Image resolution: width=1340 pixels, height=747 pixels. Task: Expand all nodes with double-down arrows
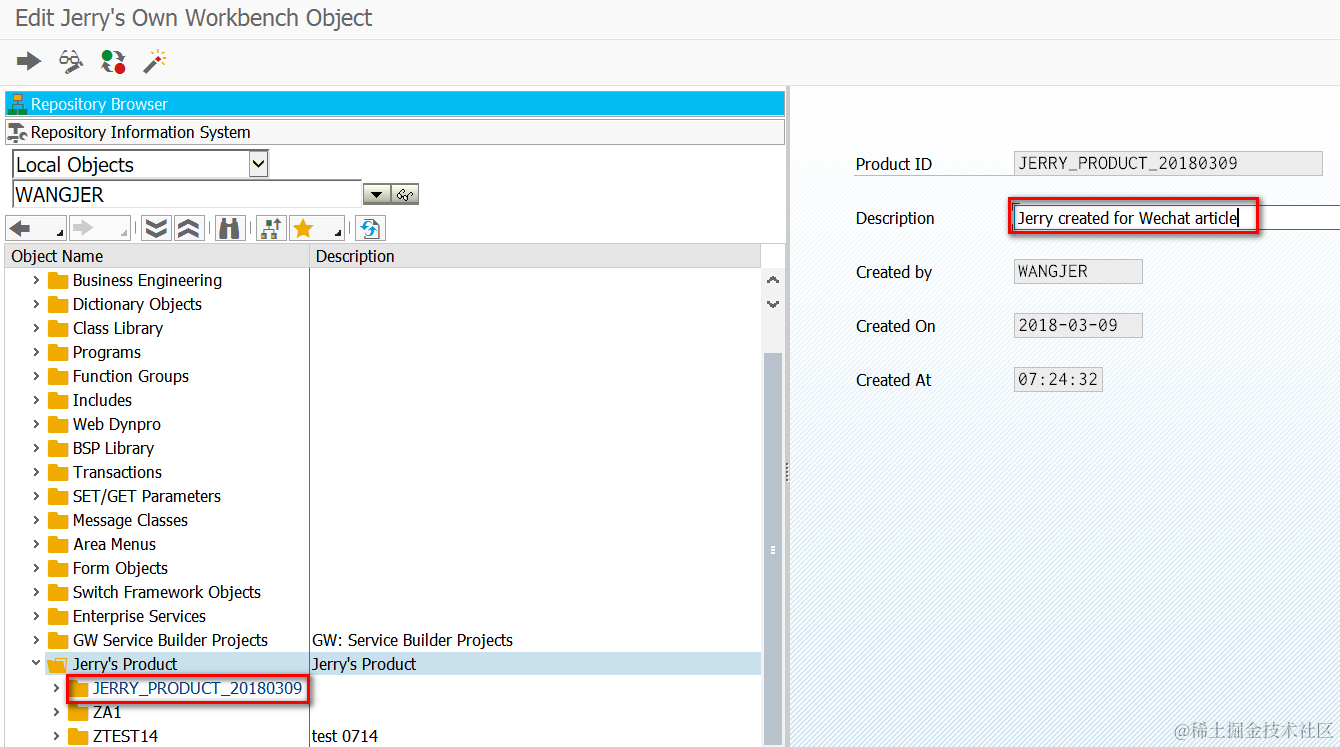(155, 229)
